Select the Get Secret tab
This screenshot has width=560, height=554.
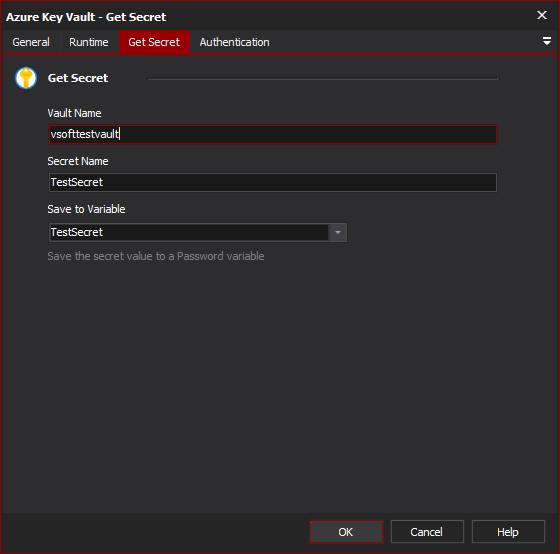click(x=154, y=42)
